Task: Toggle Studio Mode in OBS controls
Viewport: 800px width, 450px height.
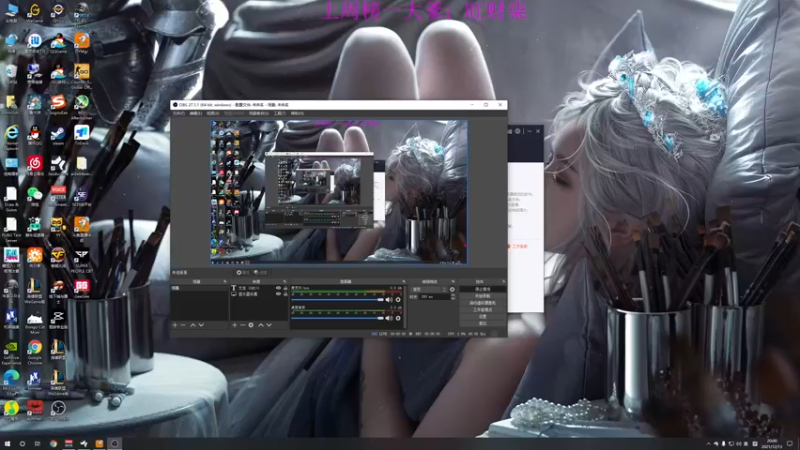Action: (483, 310)
